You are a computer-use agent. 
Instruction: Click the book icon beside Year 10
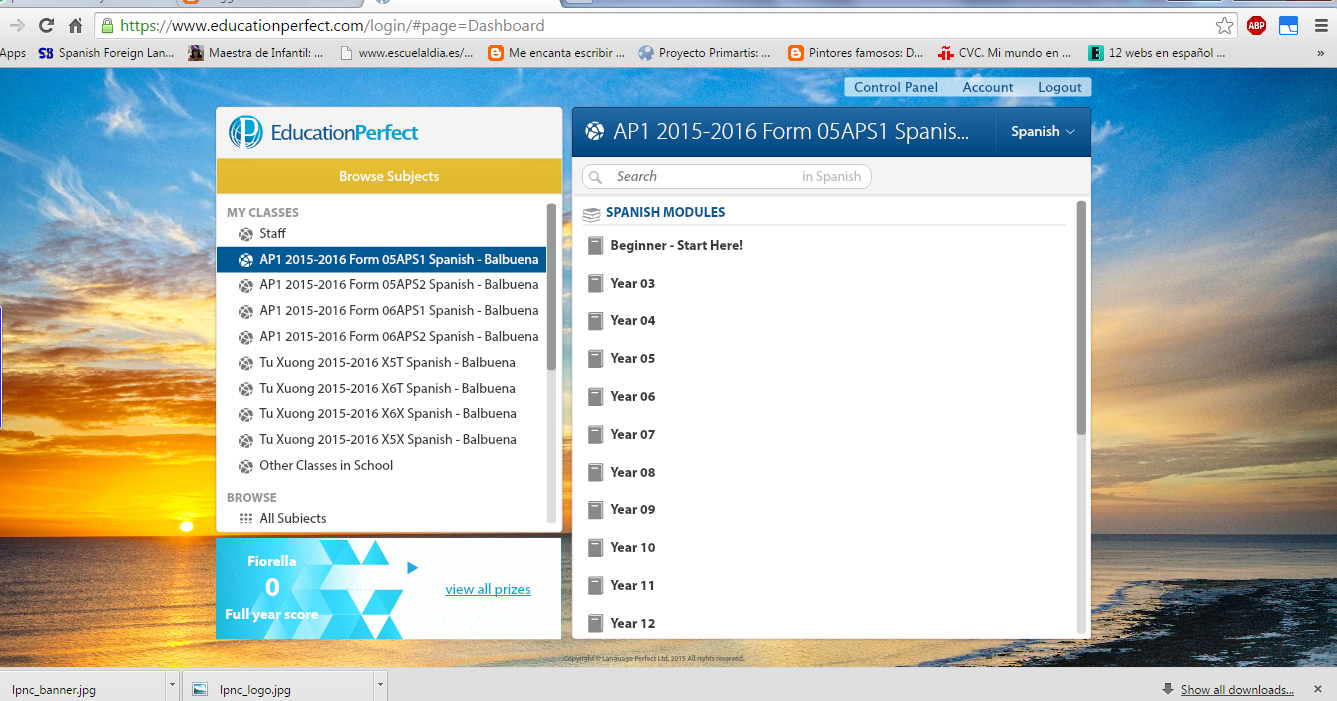coord(596,547)
